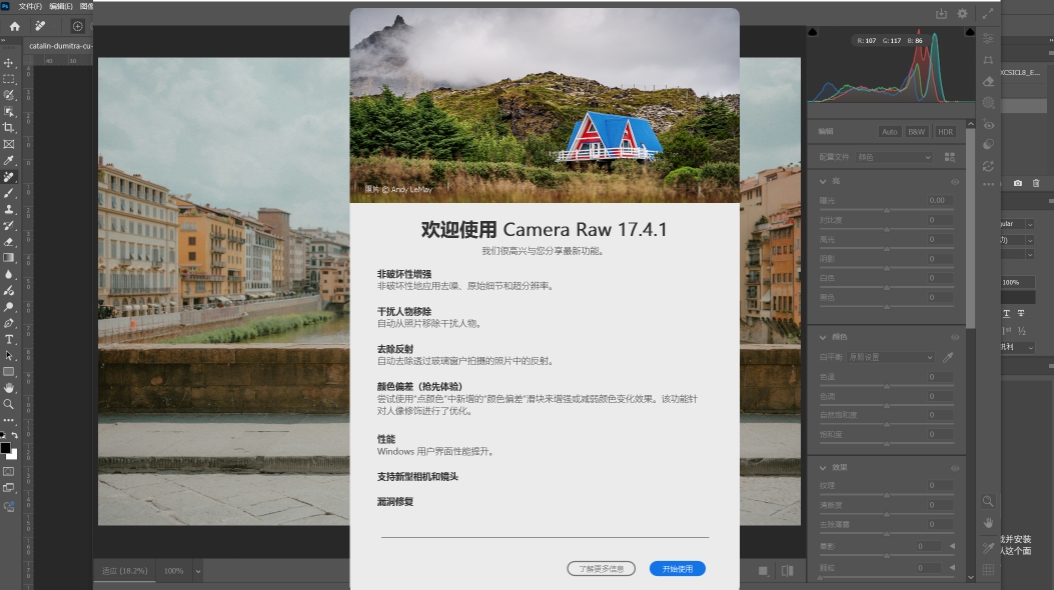Viewport: 1054px width, 590px height.
Task: Toggle the shadow clipping warning
Action: 813,32
